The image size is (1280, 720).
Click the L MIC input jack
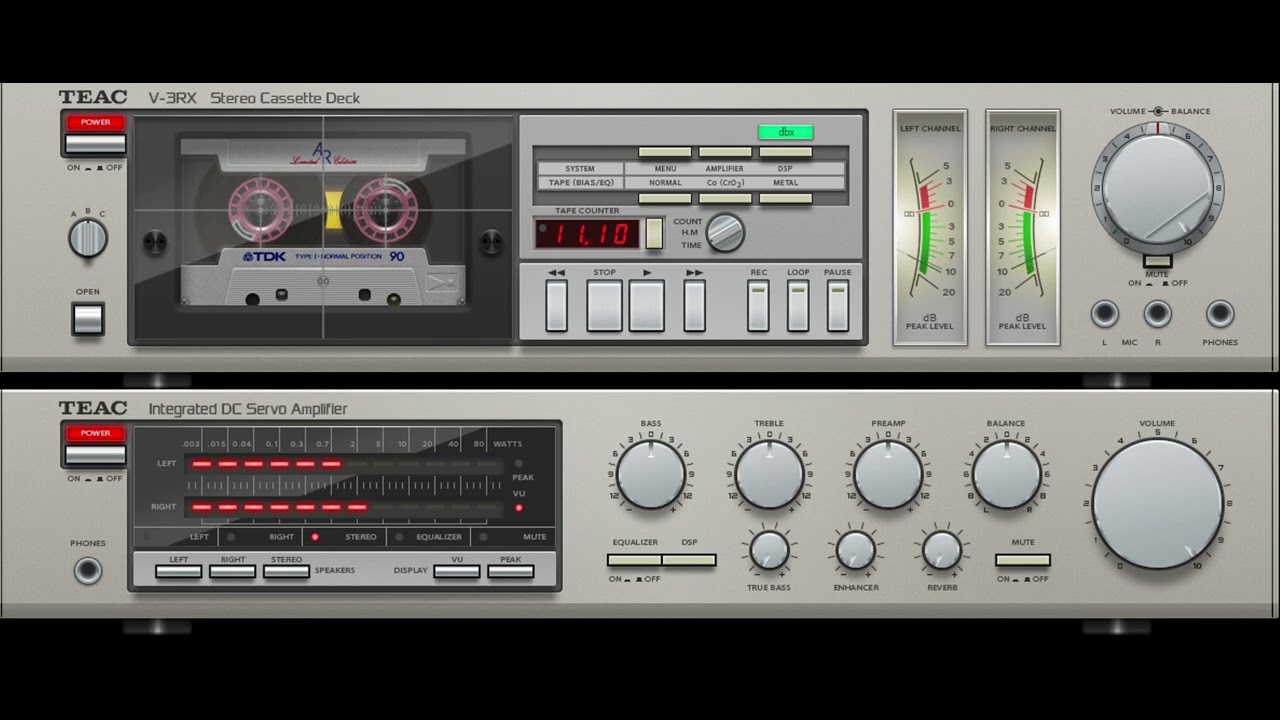[x=1105, y=314]
